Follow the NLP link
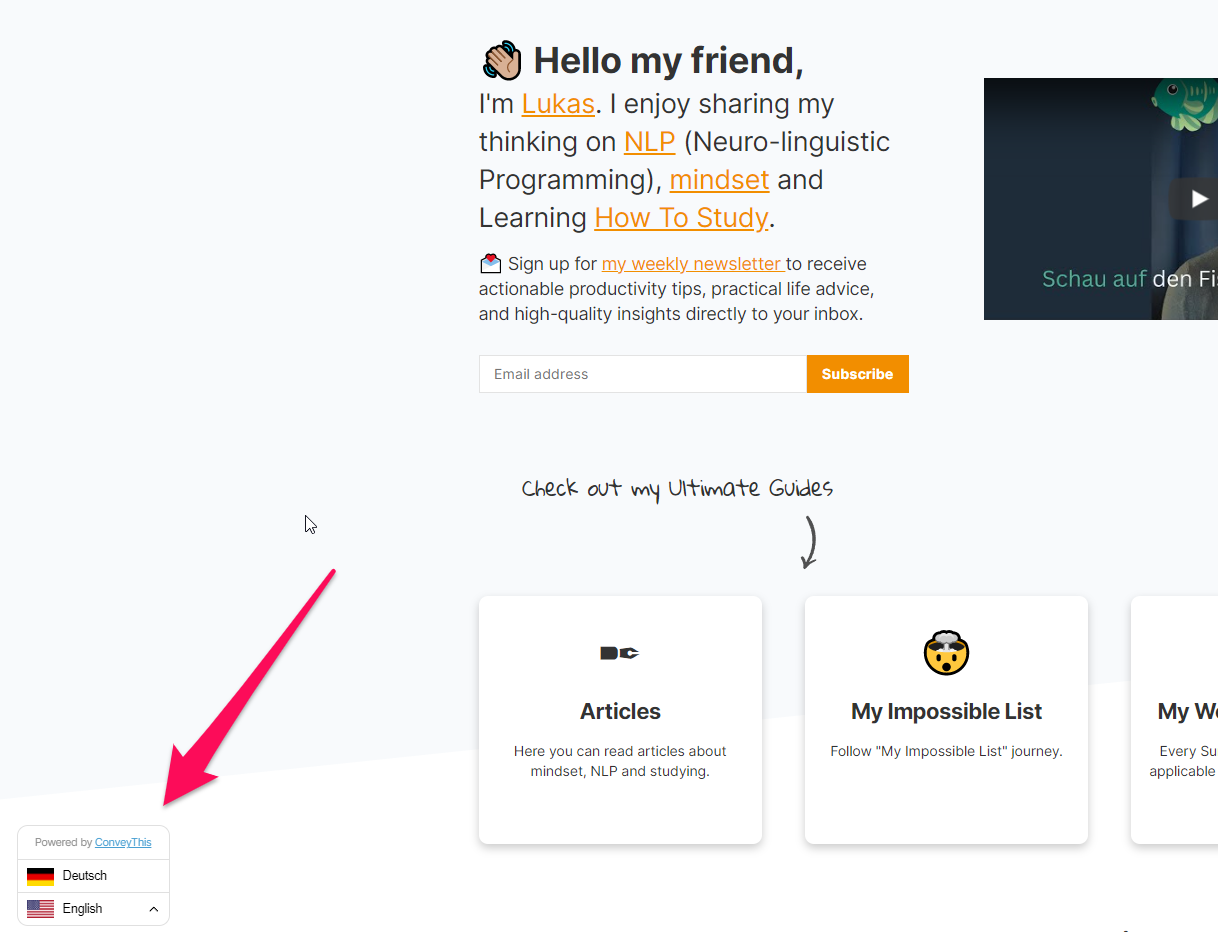 [650, 142]
